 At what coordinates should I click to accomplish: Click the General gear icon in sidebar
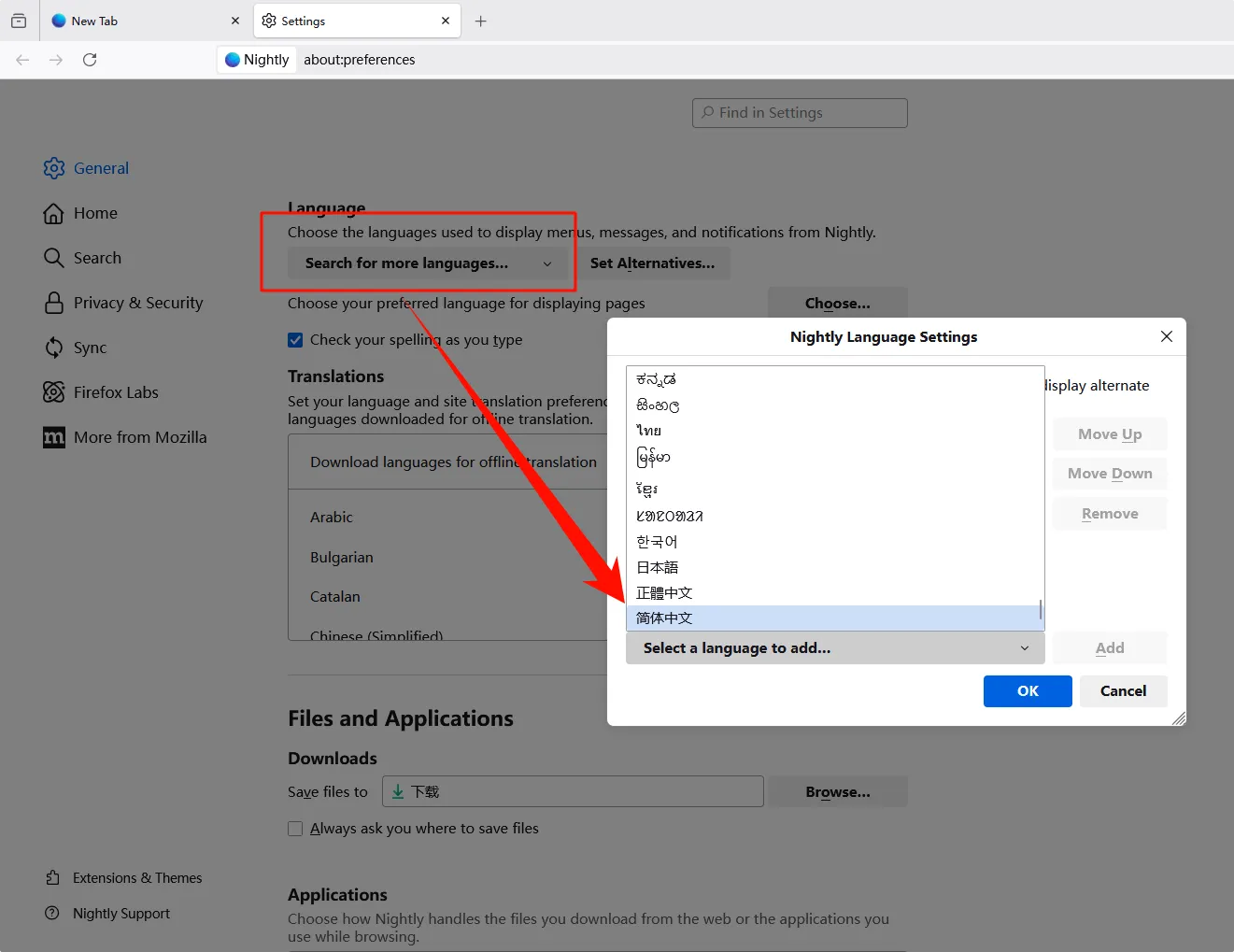(54, 168)
